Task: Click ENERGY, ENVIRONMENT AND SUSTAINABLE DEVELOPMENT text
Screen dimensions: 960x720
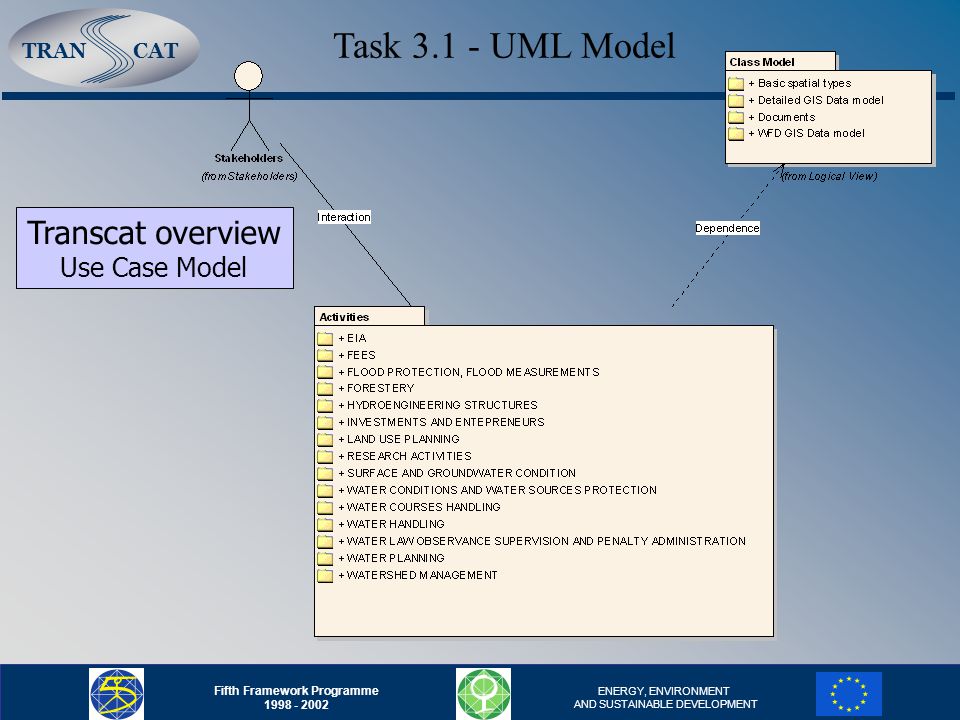Action: point(665,697)
